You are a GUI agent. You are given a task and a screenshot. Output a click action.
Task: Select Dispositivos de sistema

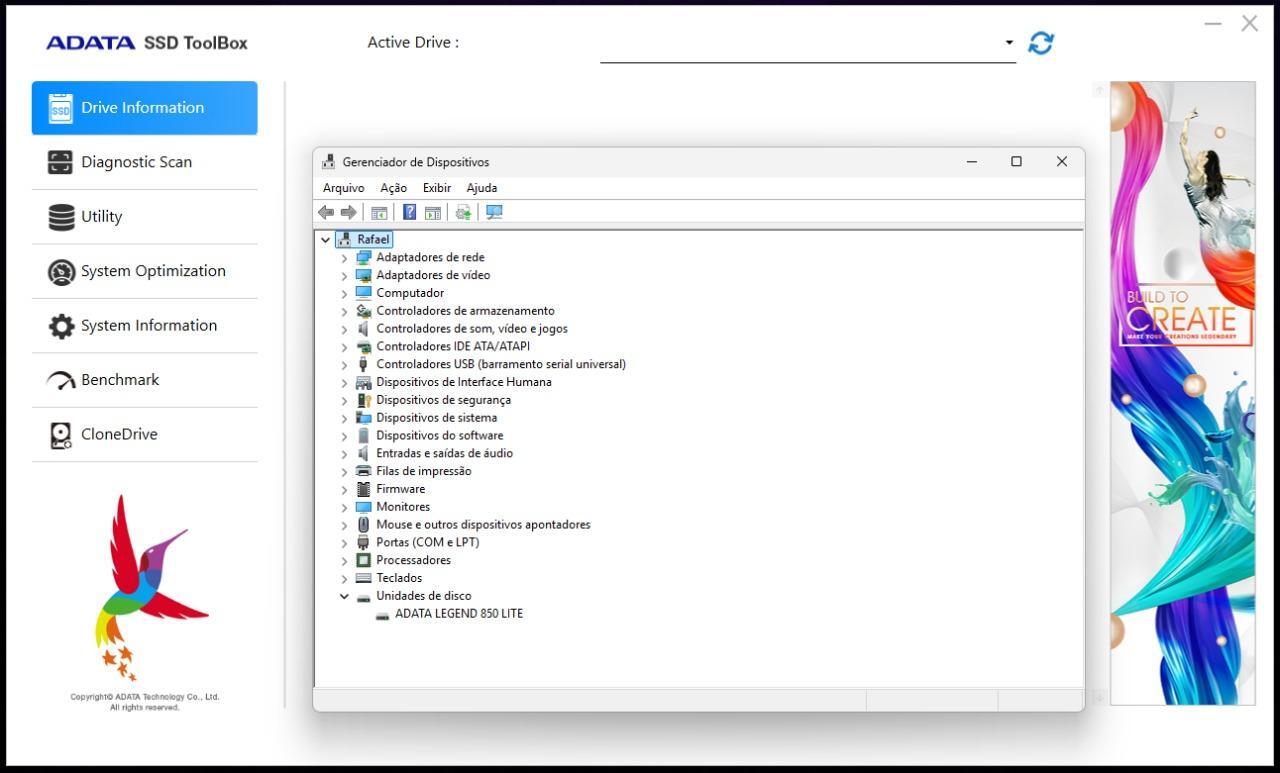pyautogui.click(x=436, y=418)
